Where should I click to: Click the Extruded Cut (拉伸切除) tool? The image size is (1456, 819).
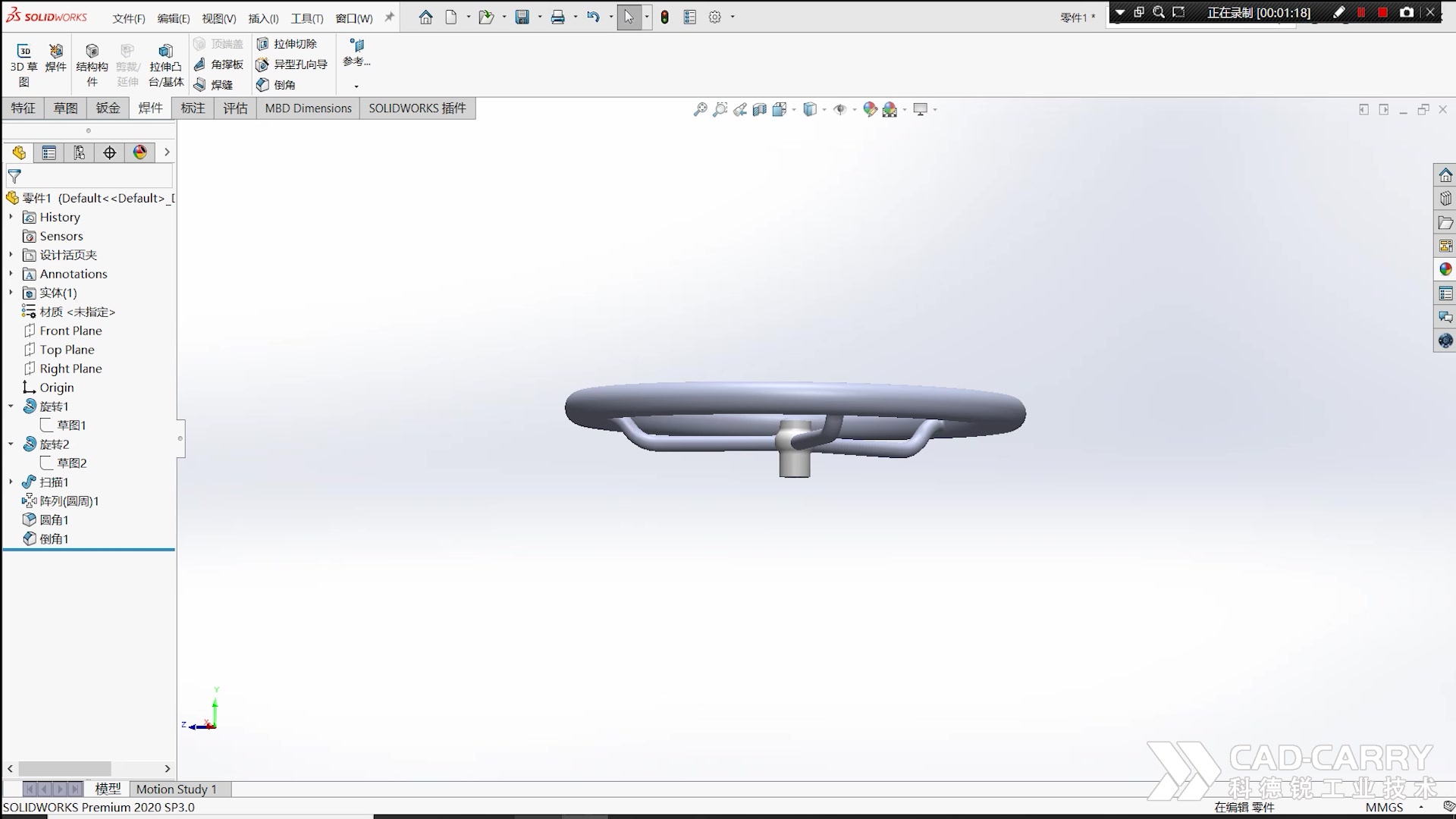[287, 44]
